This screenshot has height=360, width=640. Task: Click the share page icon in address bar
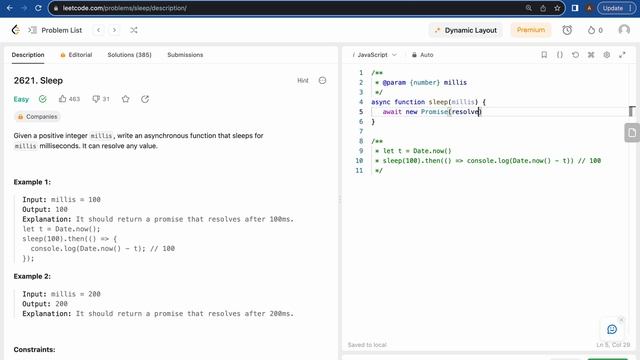click(x=543, y=8)
